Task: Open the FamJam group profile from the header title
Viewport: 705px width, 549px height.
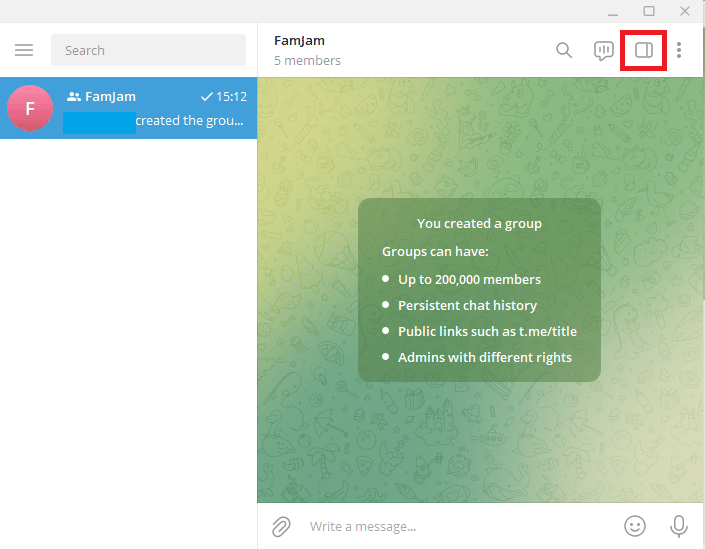Action: (x=299, y=40)
